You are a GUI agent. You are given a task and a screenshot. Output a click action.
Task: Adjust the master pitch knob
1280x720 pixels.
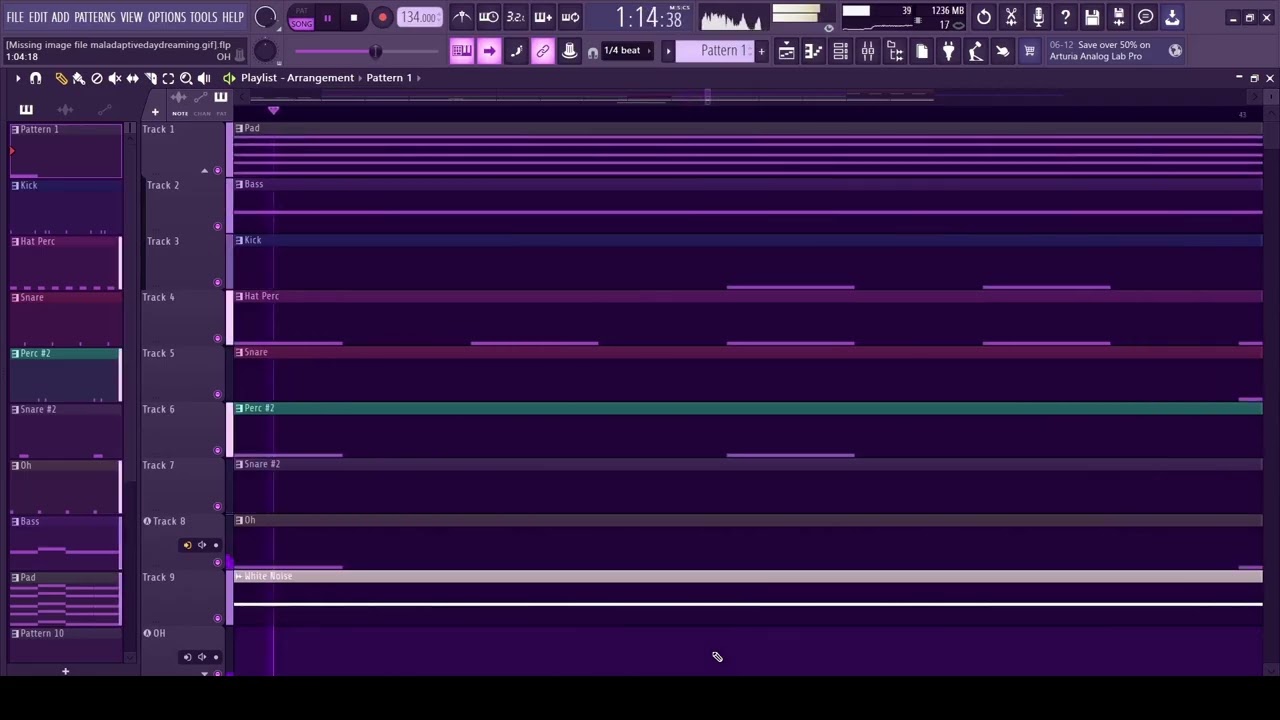tap(264, 51)
